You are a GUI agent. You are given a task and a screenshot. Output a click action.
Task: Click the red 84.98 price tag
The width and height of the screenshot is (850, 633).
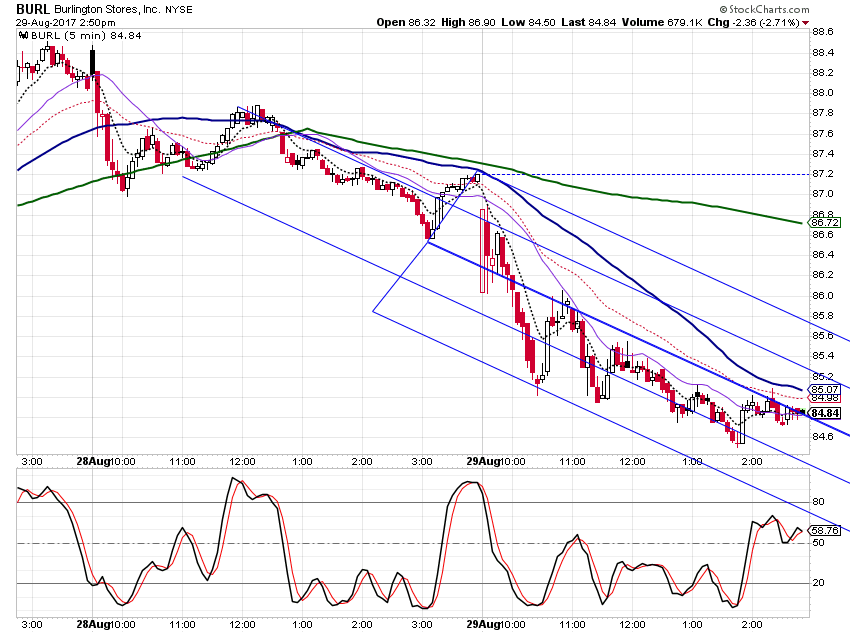(x=825, y=398)
